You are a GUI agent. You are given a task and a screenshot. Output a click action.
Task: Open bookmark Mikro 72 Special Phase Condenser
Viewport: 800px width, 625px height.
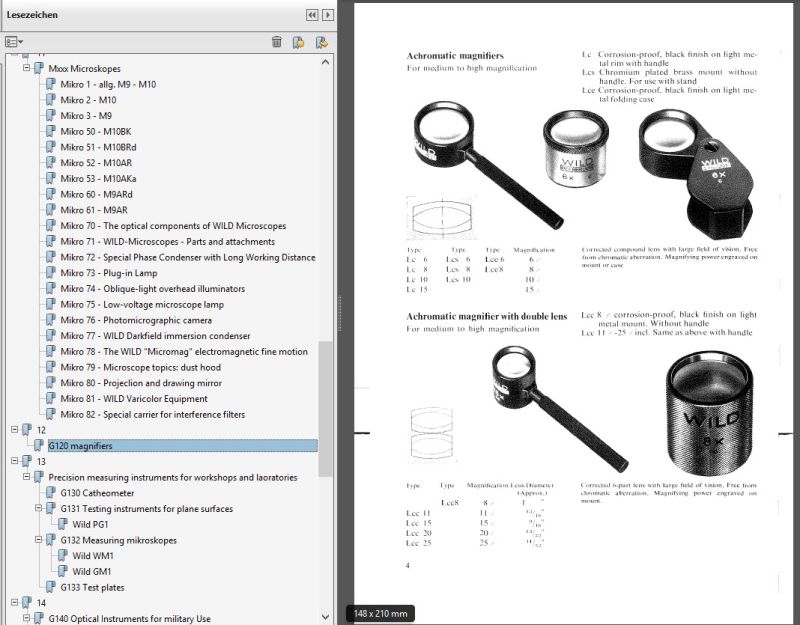(188, 257)
